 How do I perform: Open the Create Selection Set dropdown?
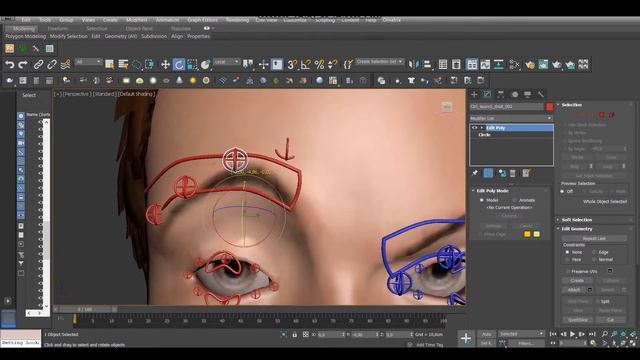380,62
